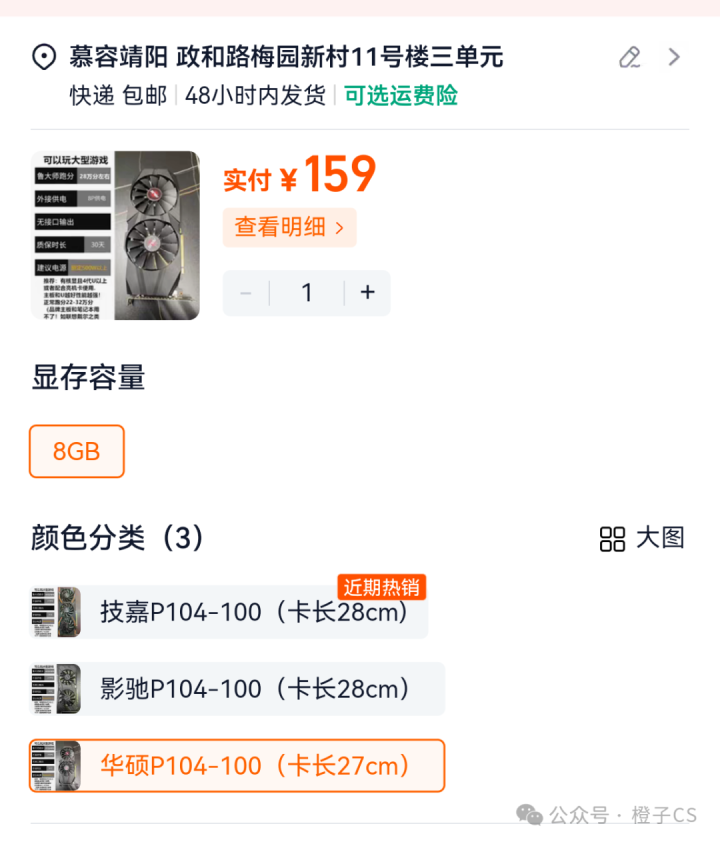Screen dimensions: 720x844
Task: Decrease quantity with the minus button
Action: (246, 293)
